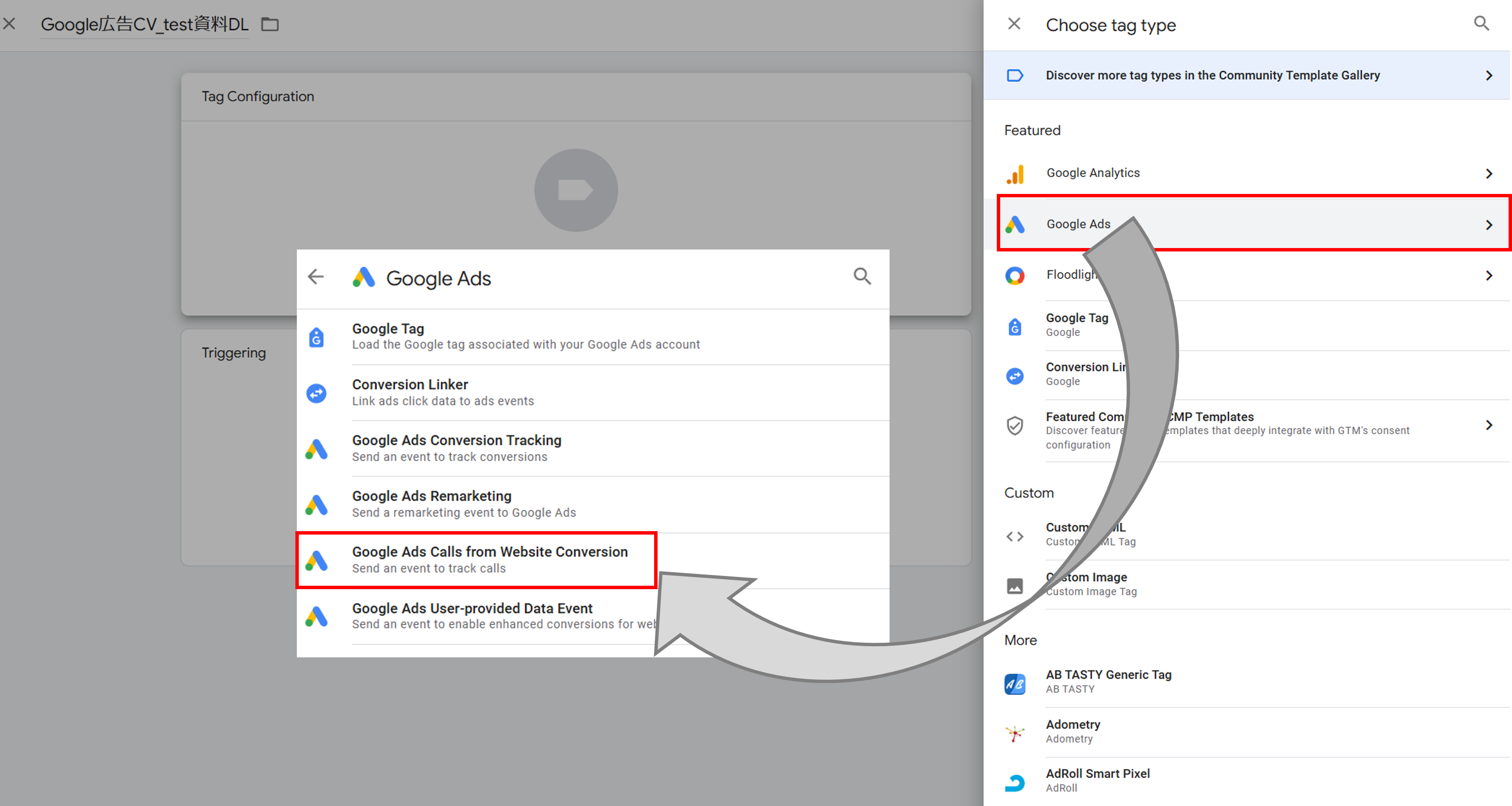The height and width of the screenshot is (806, 1512).
Task: Click User-provided Data Event icon
Action: point(316,616)
